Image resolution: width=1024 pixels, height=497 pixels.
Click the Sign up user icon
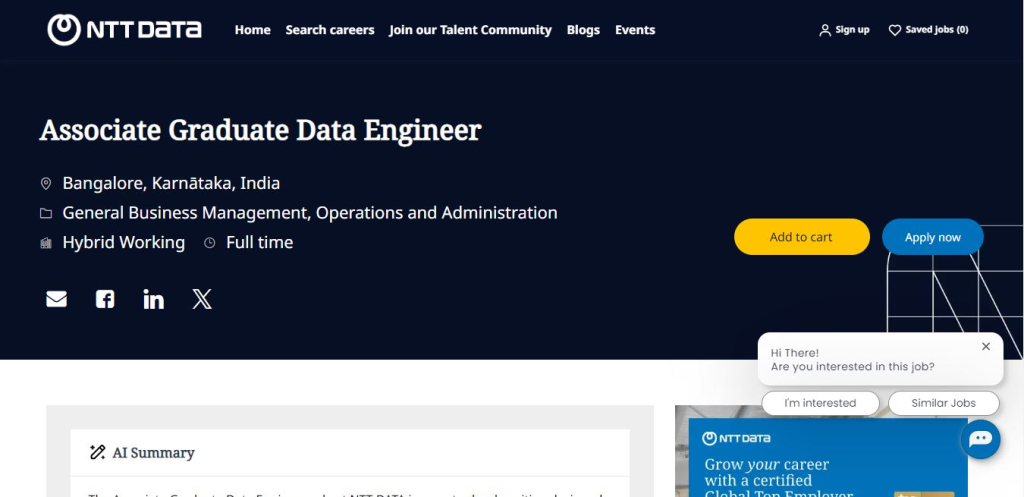pos(825,30)
